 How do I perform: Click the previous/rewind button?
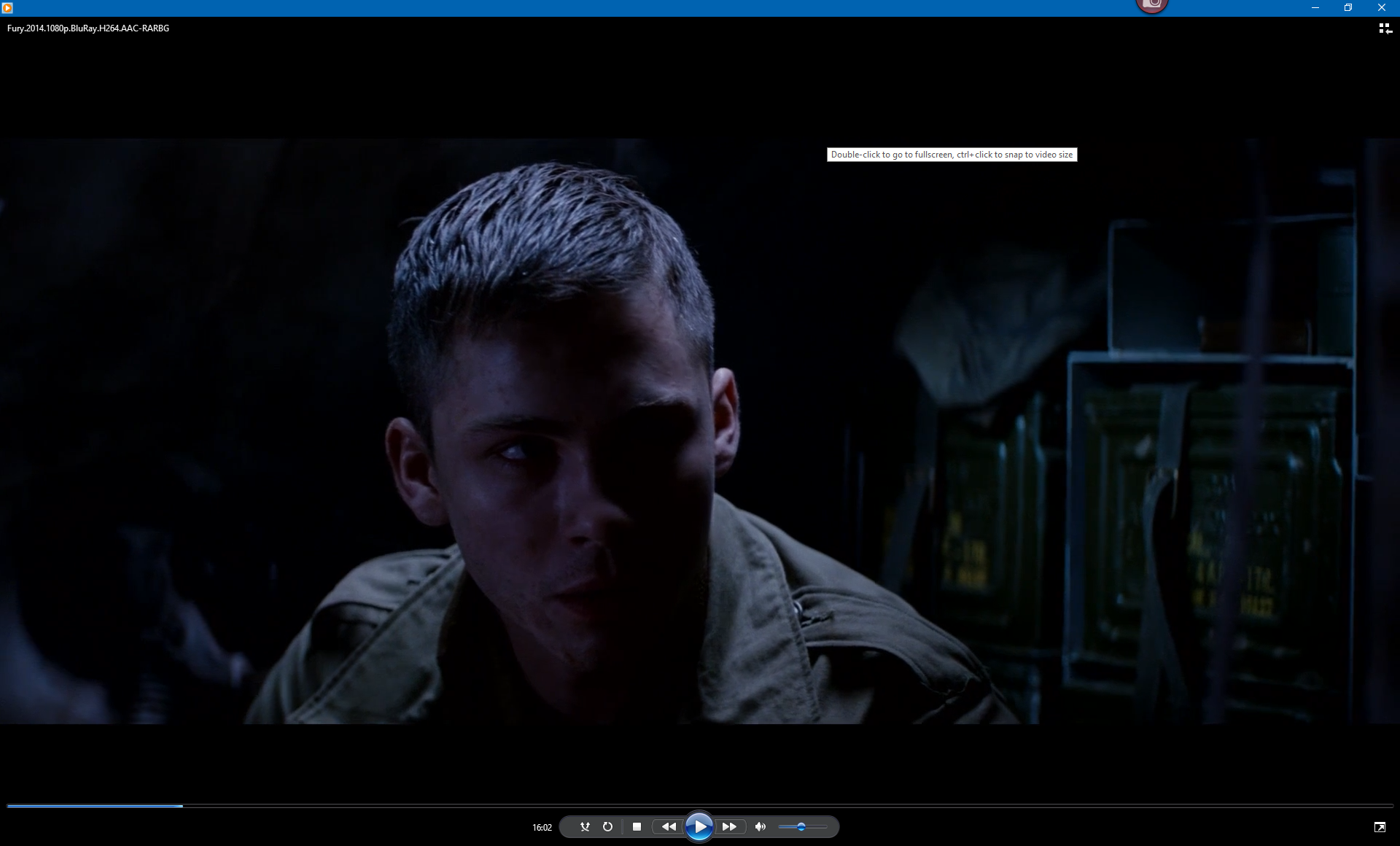click(668, 826)
